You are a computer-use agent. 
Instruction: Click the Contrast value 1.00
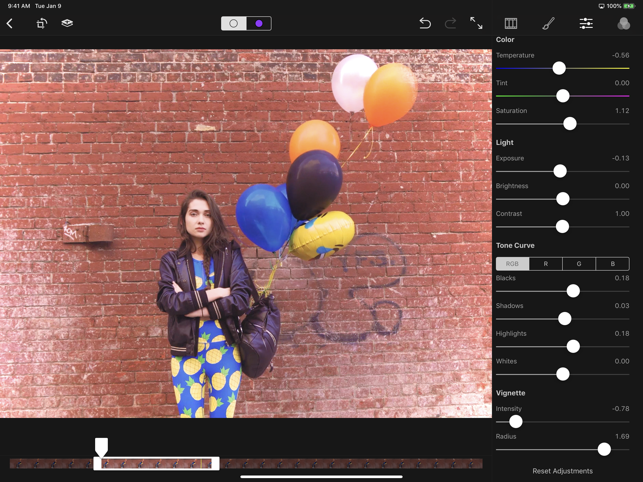tap(622, 214)
